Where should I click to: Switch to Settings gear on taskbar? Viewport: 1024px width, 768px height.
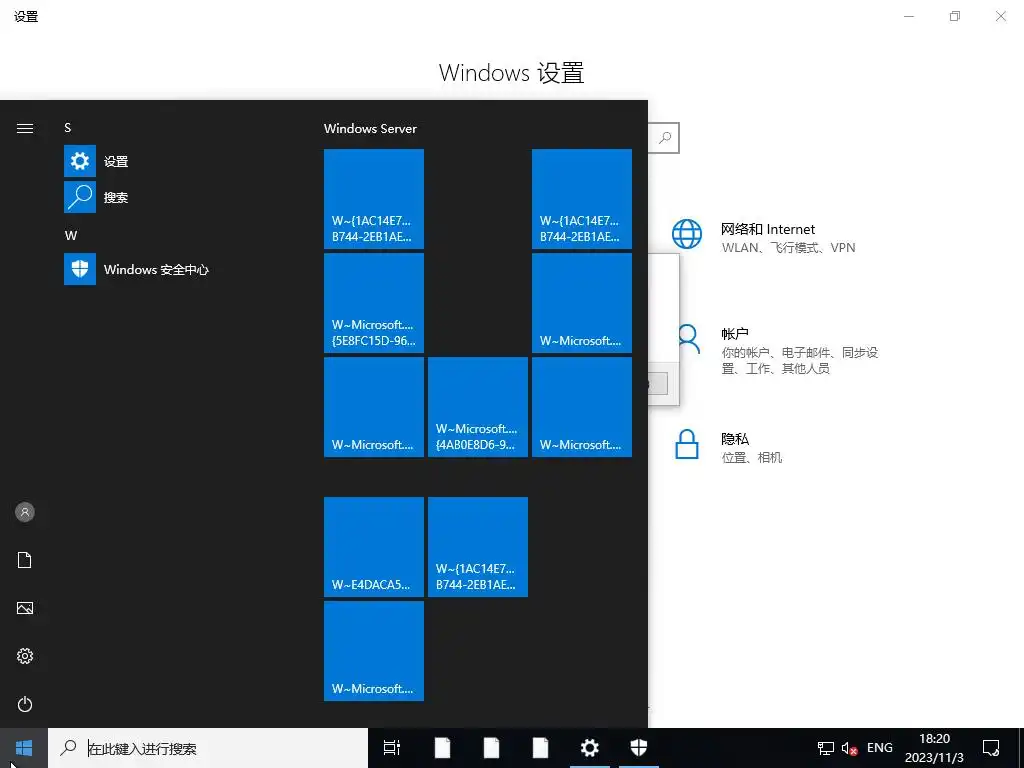tap(590, 748)
